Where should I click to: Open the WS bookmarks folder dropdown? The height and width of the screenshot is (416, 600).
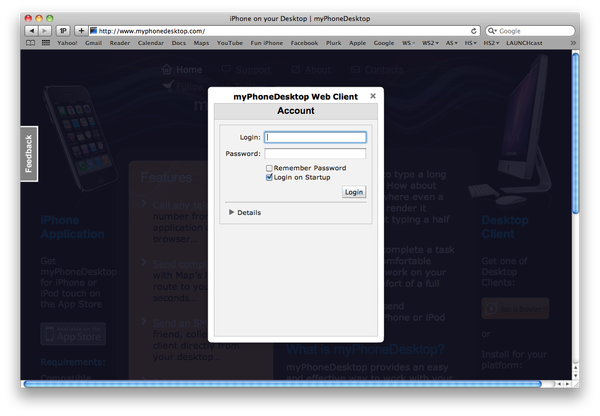(408, 43)
